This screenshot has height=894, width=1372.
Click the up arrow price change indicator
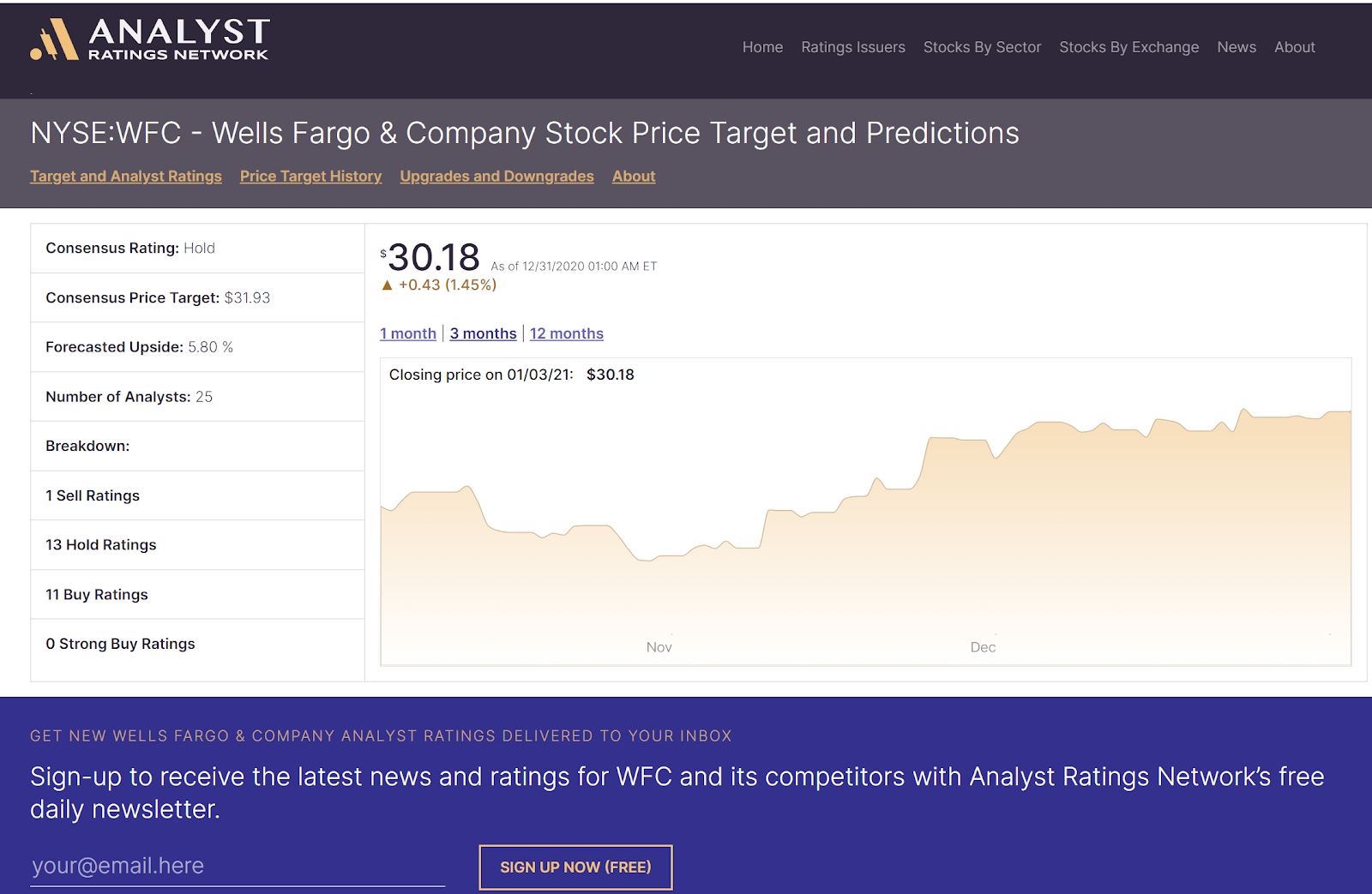click(x=388, y=285)
